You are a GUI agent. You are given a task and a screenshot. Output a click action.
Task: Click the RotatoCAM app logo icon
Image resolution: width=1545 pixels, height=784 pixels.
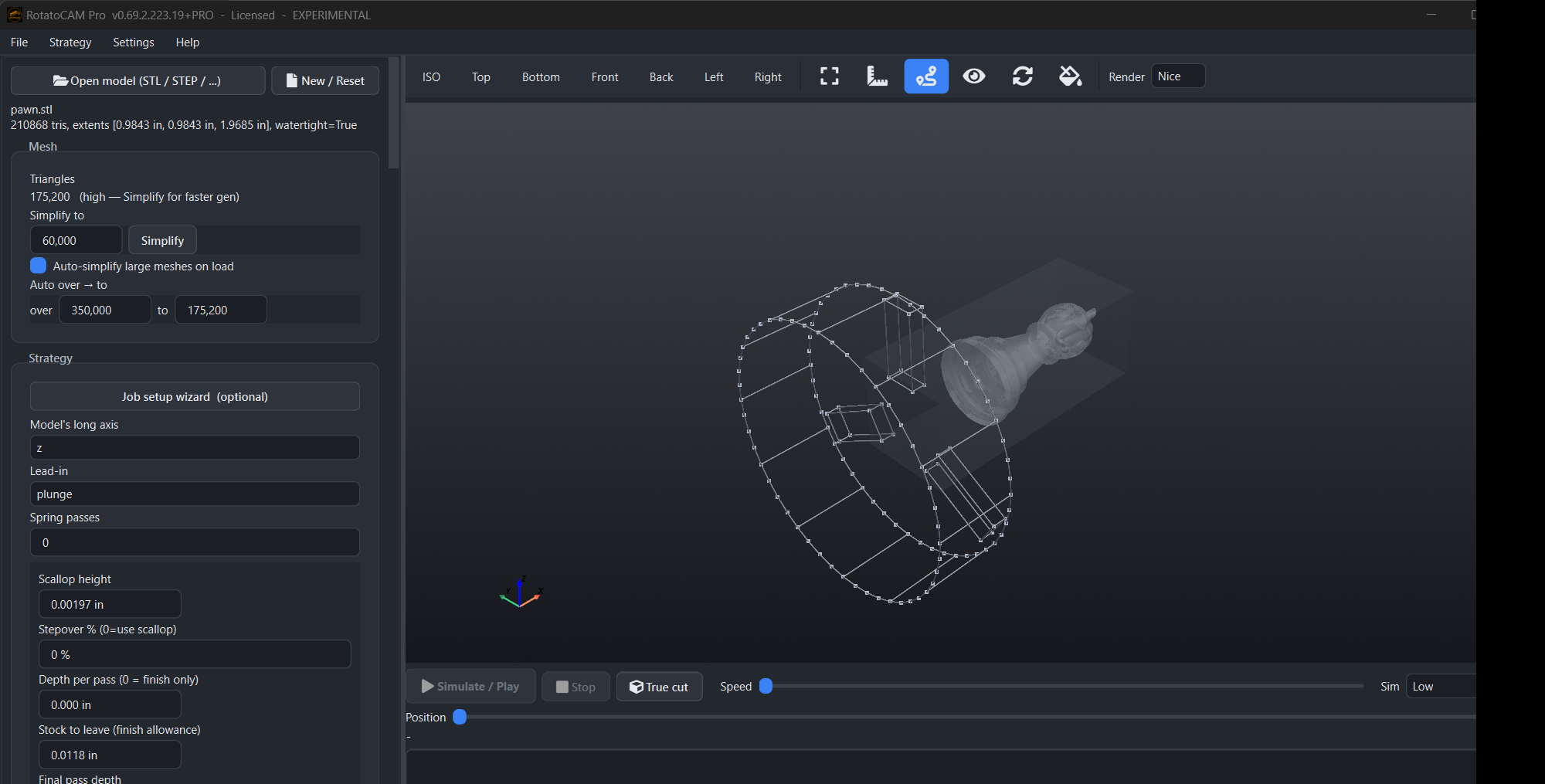[x=15, y=15]
